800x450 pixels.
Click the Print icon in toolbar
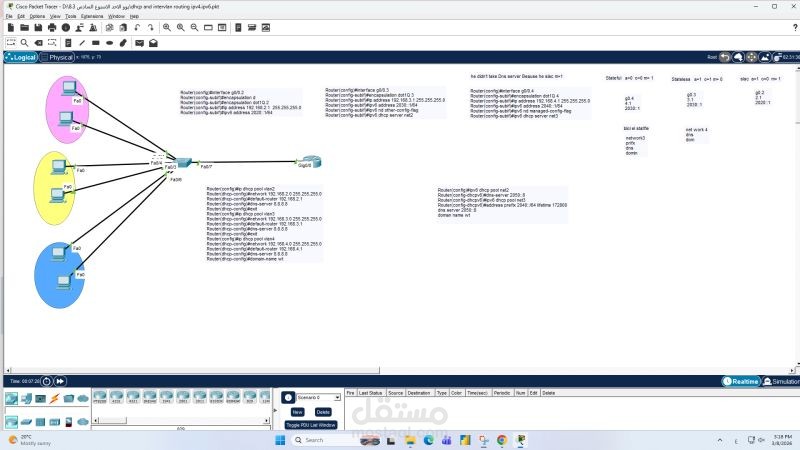pos(52,28)
